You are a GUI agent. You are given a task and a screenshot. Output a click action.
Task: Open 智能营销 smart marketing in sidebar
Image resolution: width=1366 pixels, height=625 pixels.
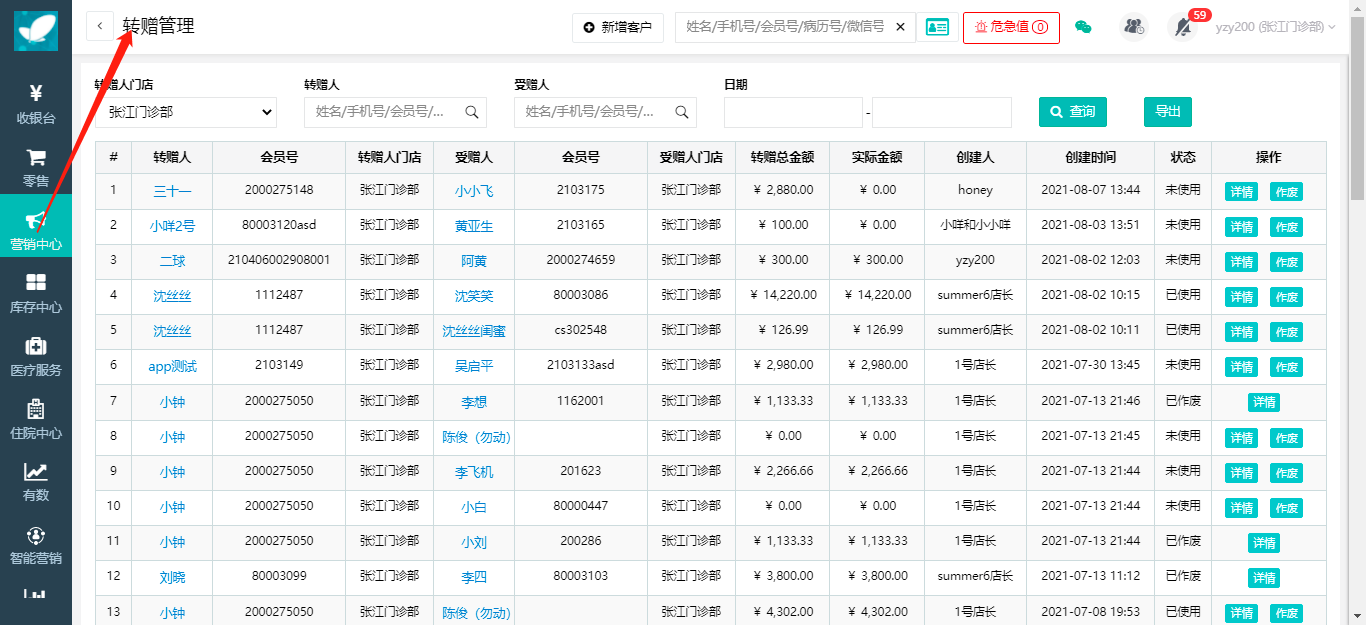point(36,545)
